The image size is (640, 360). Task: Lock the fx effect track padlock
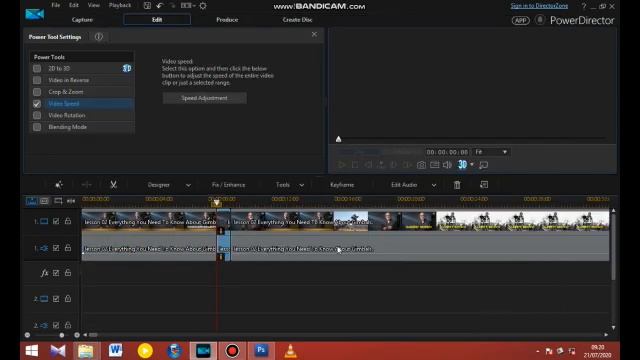[x=68, y=273]
